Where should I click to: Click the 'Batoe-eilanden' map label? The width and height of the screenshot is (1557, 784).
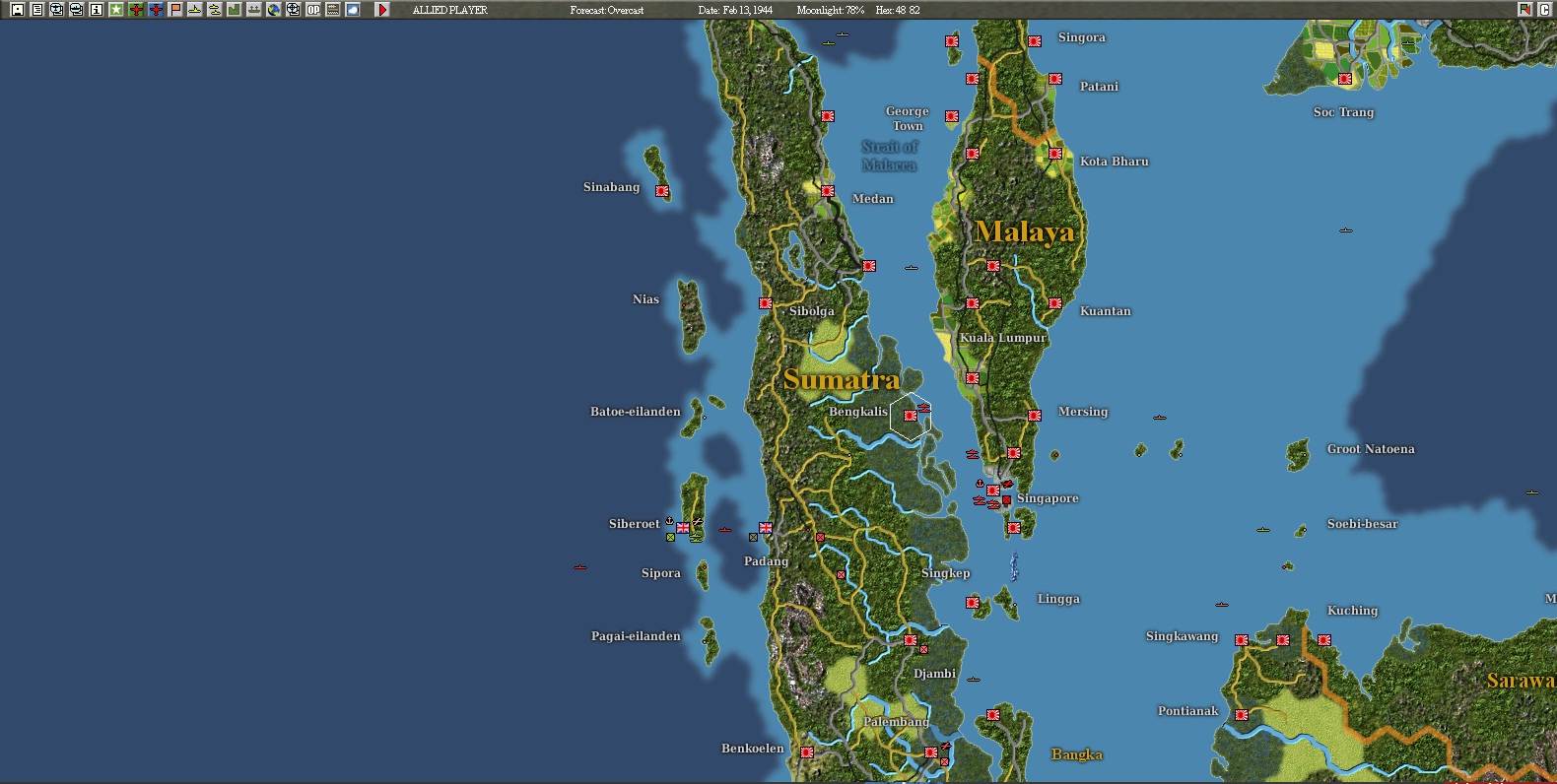635,412
